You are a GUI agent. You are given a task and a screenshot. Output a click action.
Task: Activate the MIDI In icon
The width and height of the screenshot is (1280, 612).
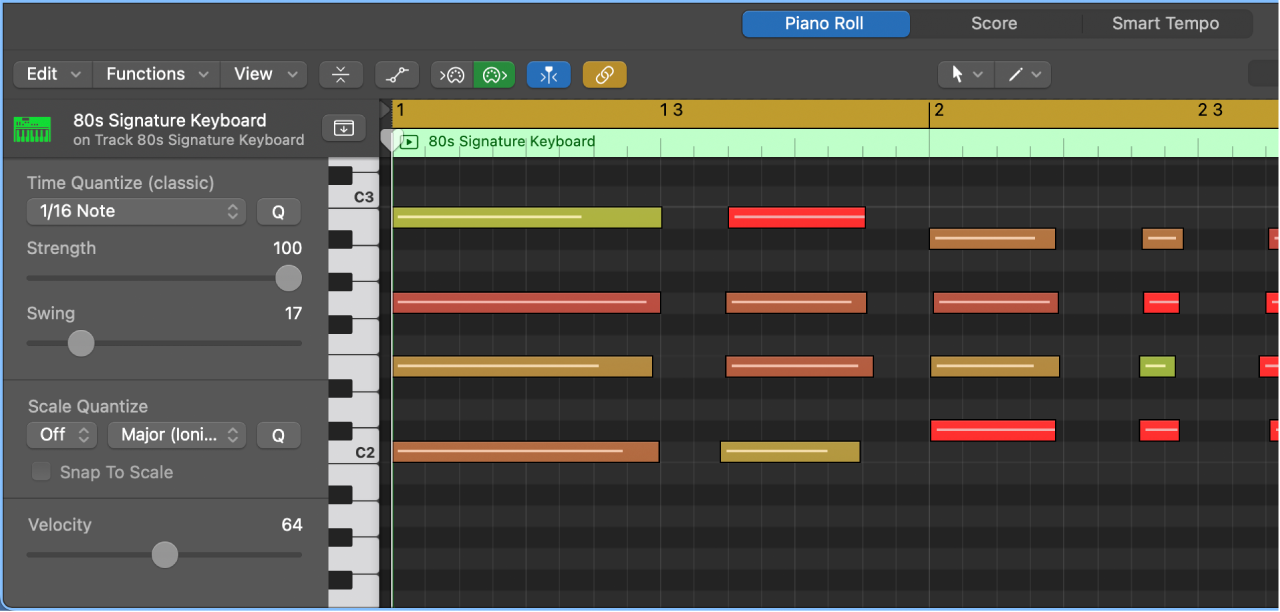[449, 74]
